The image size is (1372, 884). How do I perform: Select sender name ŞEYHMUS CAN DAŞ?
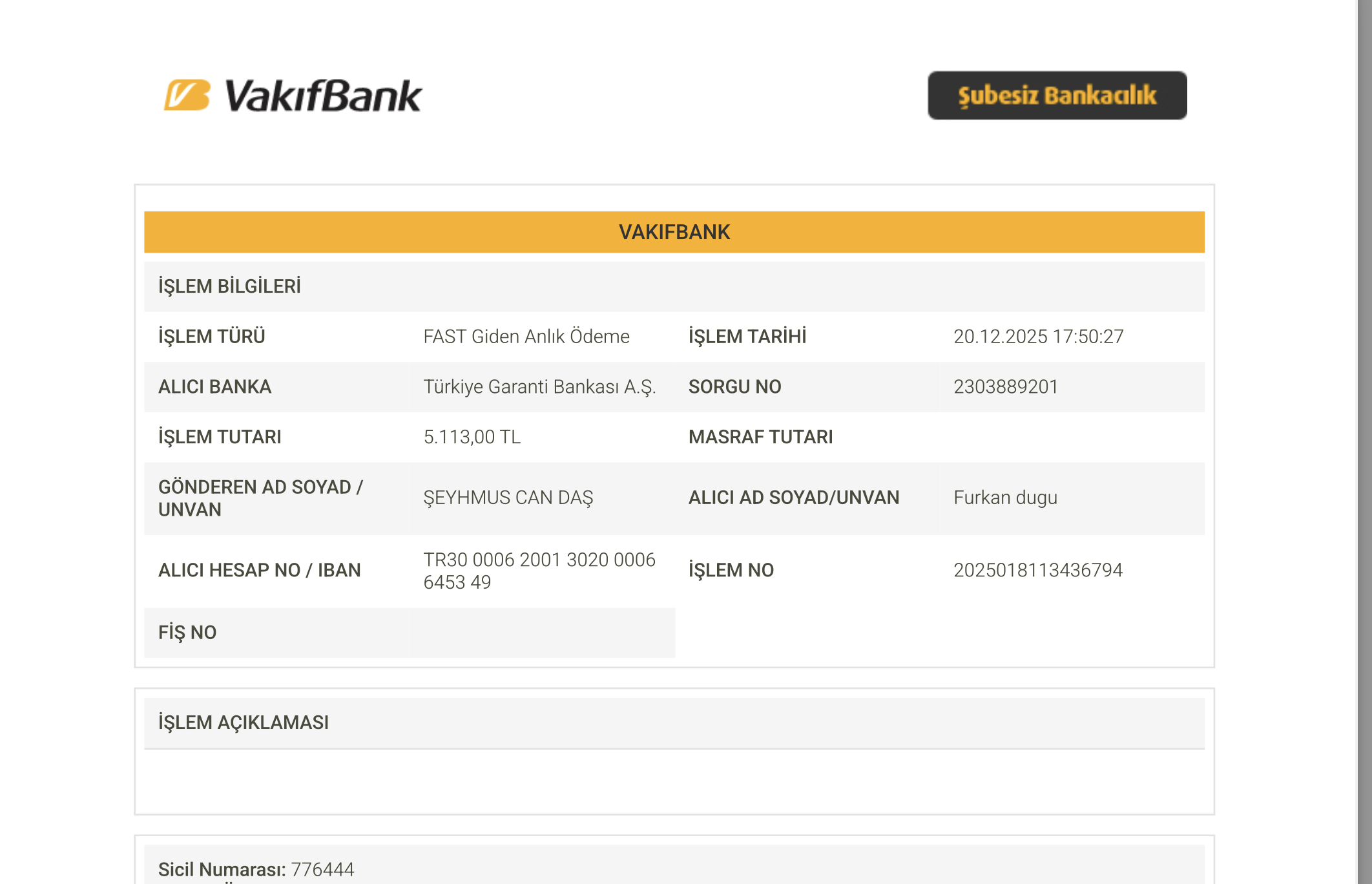[508, 498]
